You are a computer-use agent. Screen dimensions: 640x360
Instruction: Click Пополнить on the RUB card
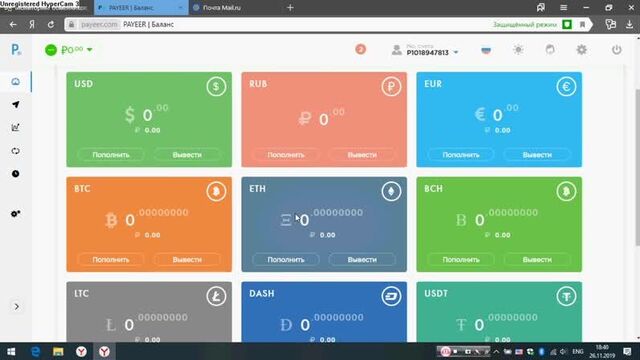(286, 155)
